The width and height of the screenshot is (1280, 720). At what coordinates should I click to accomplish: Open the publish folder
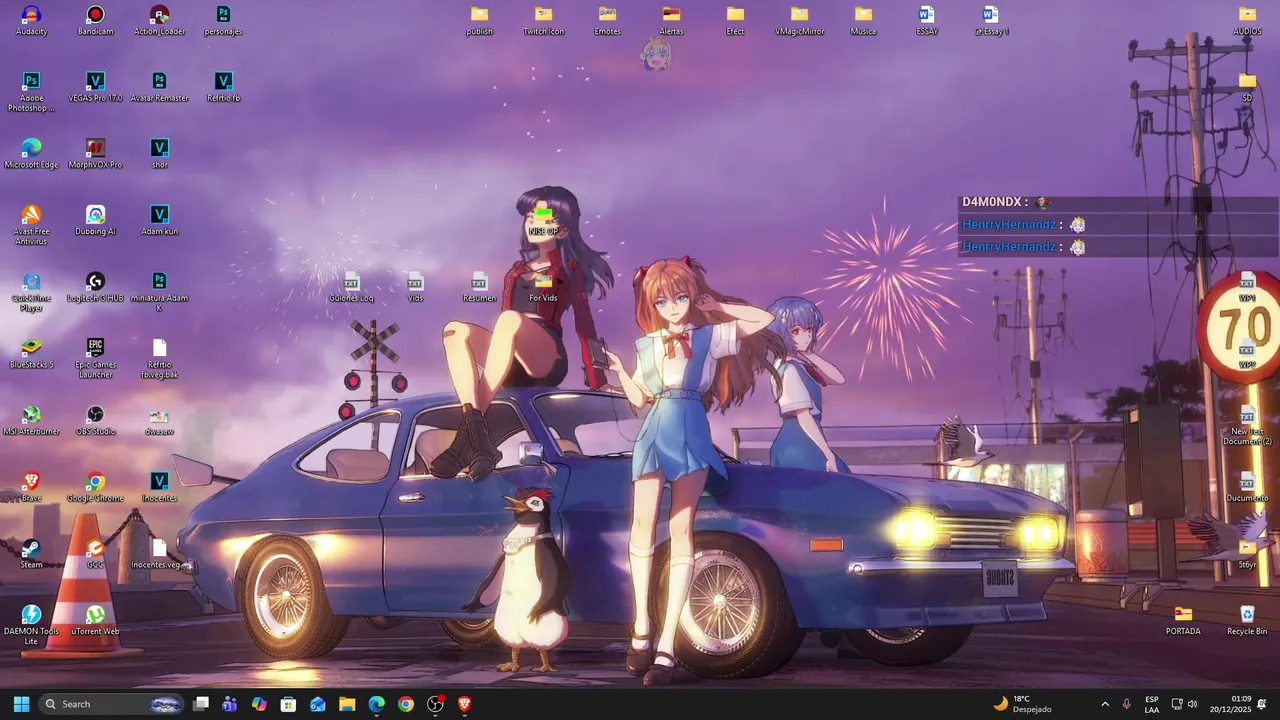pyautogui.click(x=479, y=21)
